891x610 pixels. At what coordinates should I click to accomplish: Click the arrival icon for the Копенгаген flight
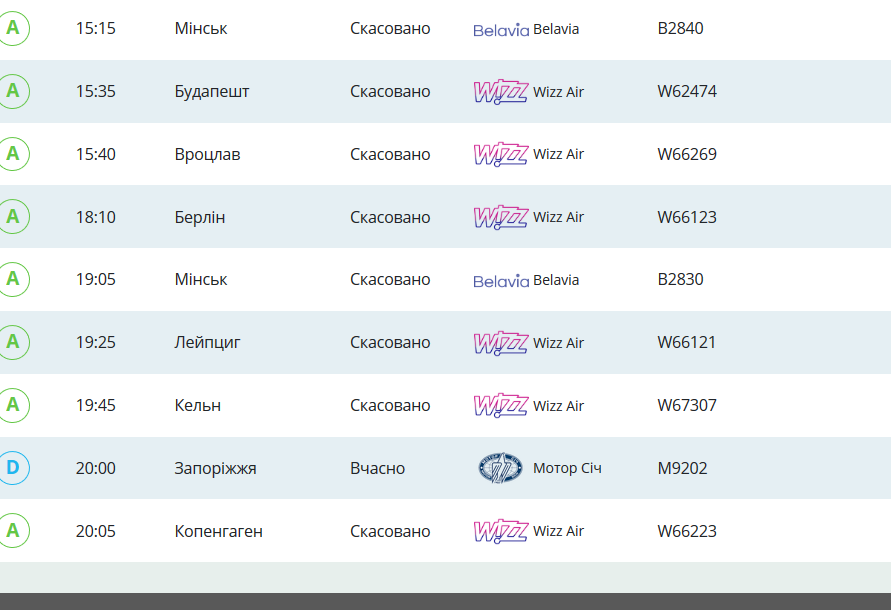click(13, 530)
